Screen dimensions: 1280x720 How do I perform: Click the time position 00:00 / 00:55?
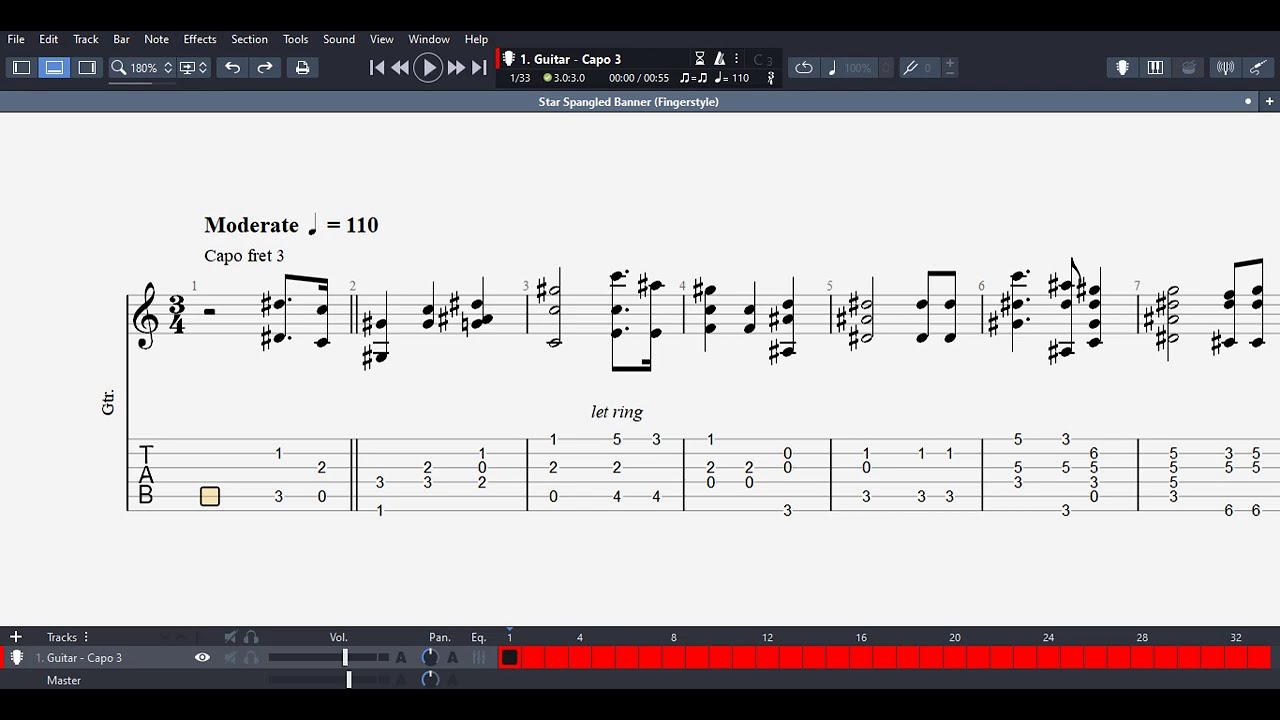coord(638,78)
